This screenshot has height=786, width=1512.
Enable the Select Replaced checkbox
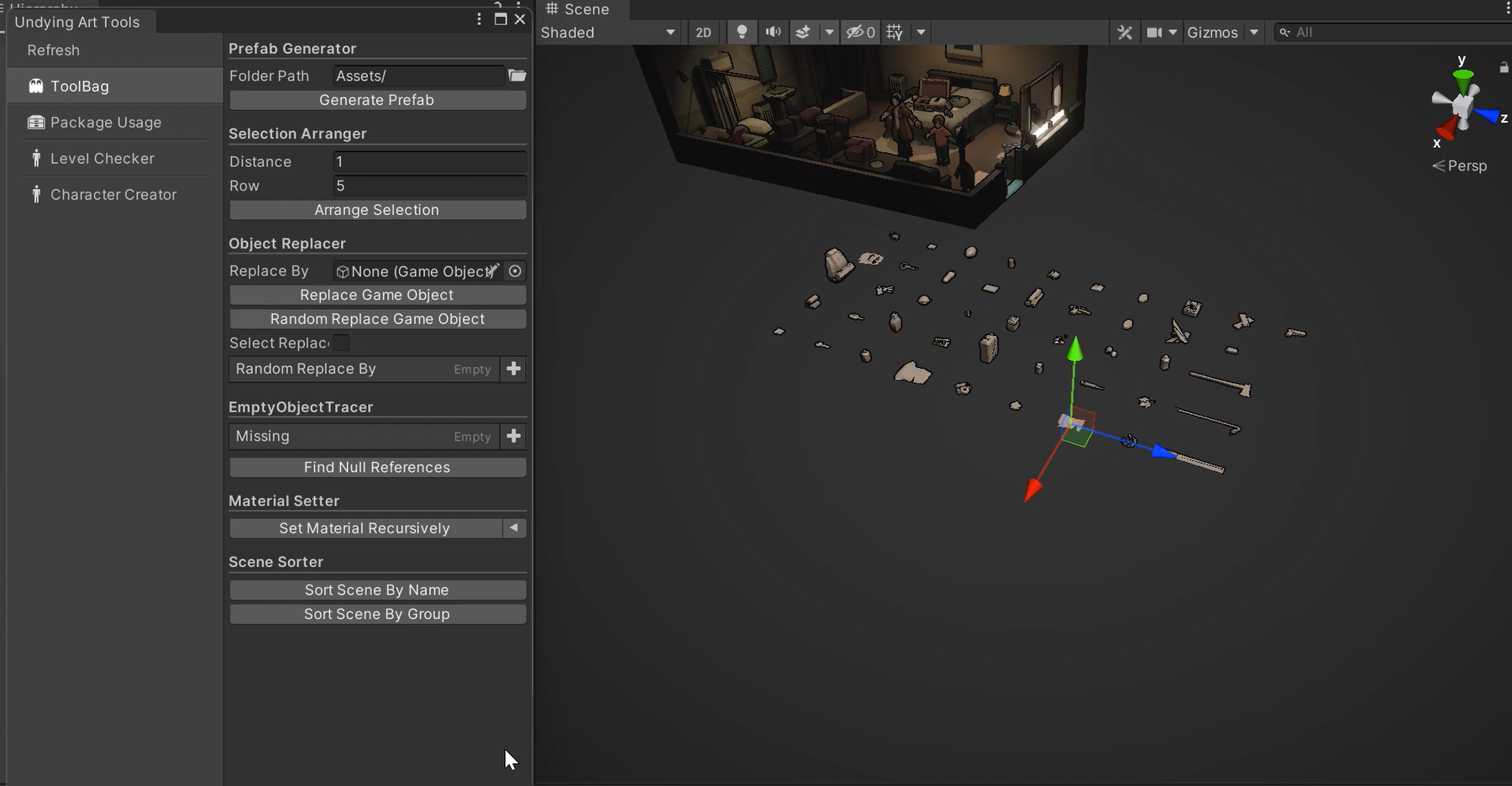pos(341,343)
